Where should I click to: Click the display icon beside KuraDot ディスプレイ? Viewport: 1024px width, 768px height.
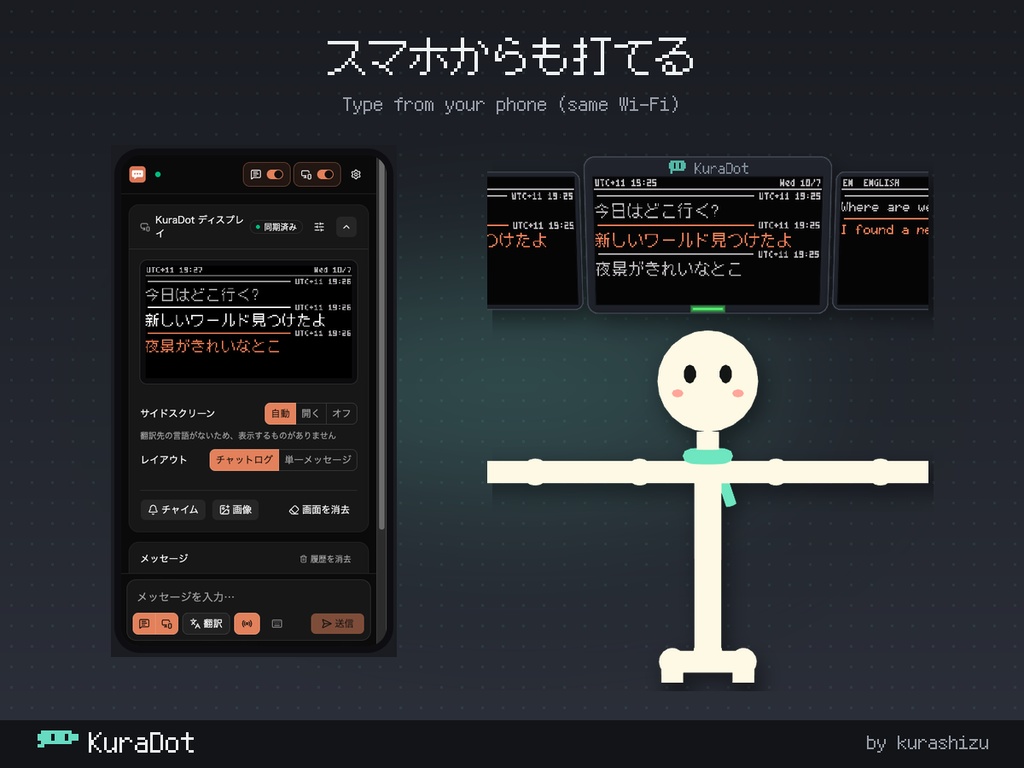[x=145, y=227]
